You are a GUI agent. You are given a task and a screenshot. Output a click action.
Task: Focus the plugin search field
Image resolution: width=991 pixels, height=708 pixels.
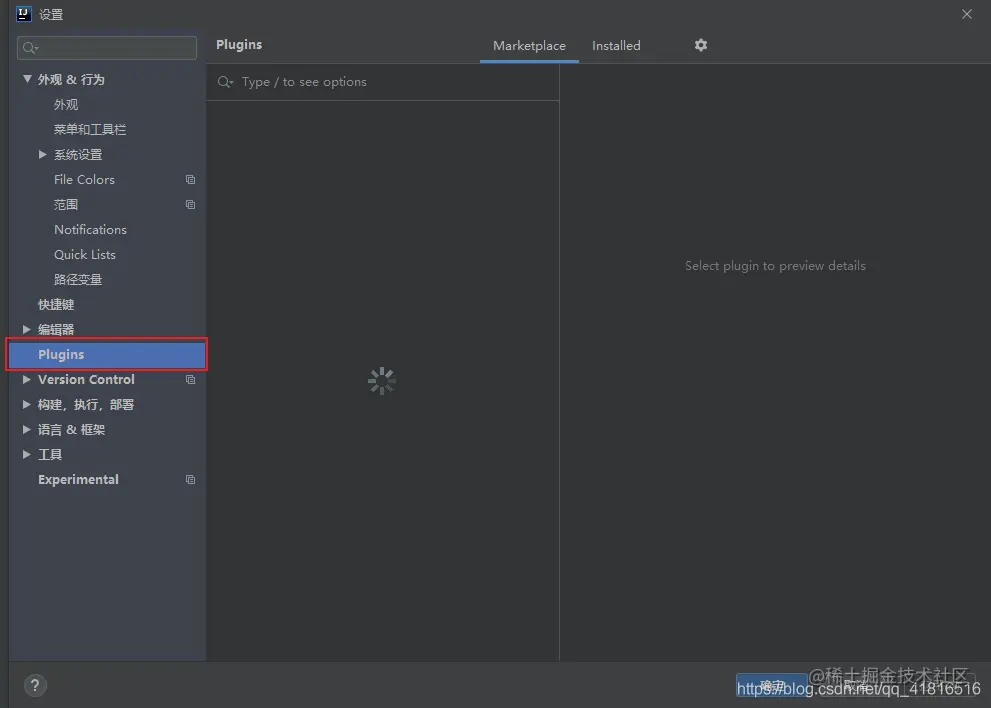(382, 82)
